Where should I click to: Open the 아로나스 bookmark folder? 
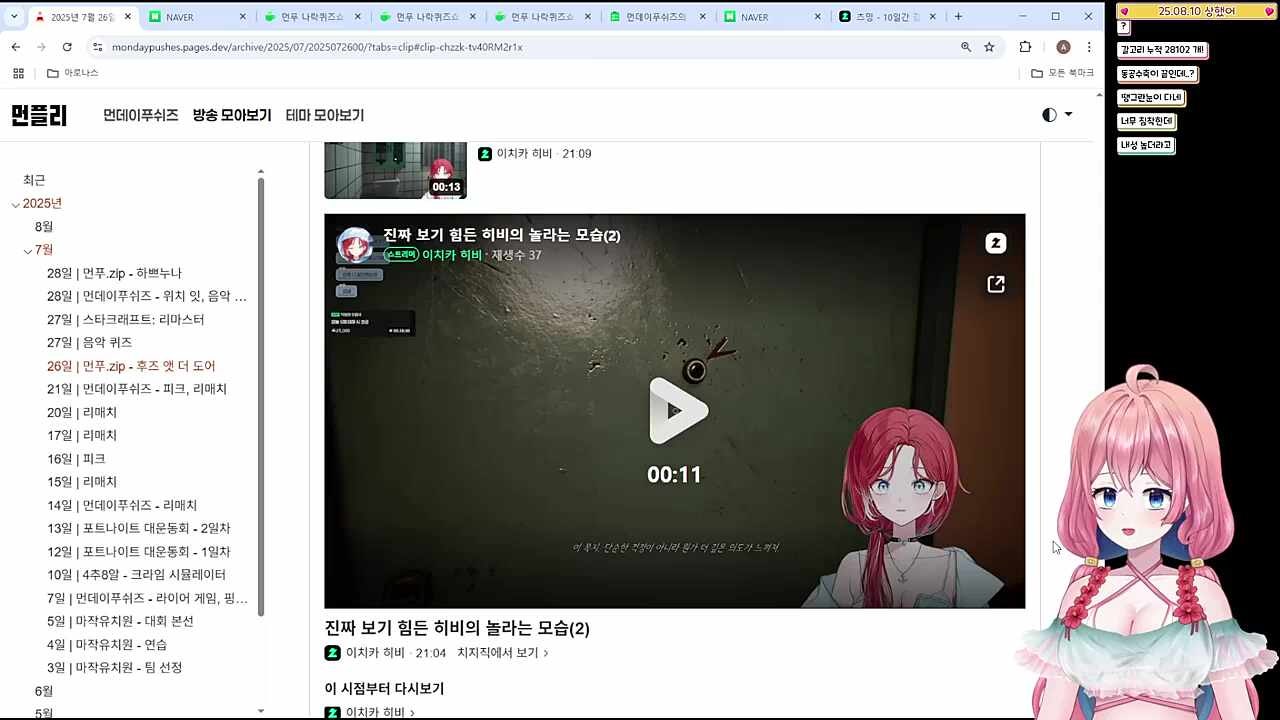pos(73,73)
